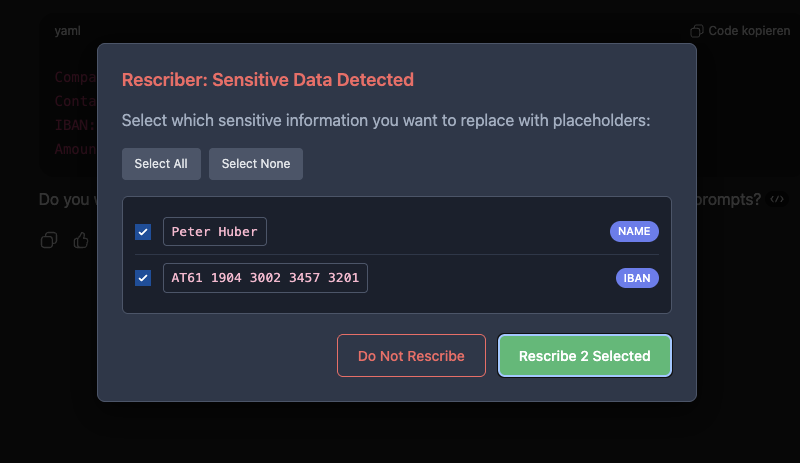Click the AT61 1904 3002 3457 3201 field
The height and width of the screenshot is (463, 800).
[265, 278]
